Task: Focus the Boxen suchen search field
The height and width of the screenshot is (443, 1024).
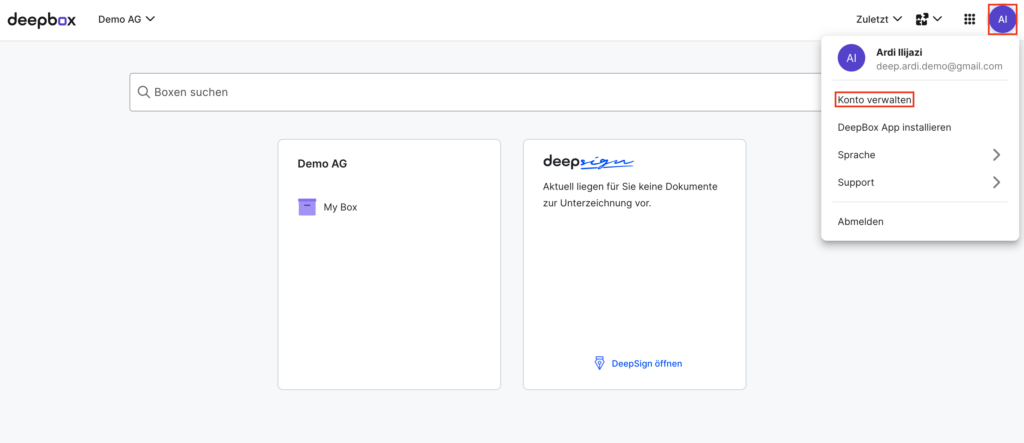Action: point(480,92)
